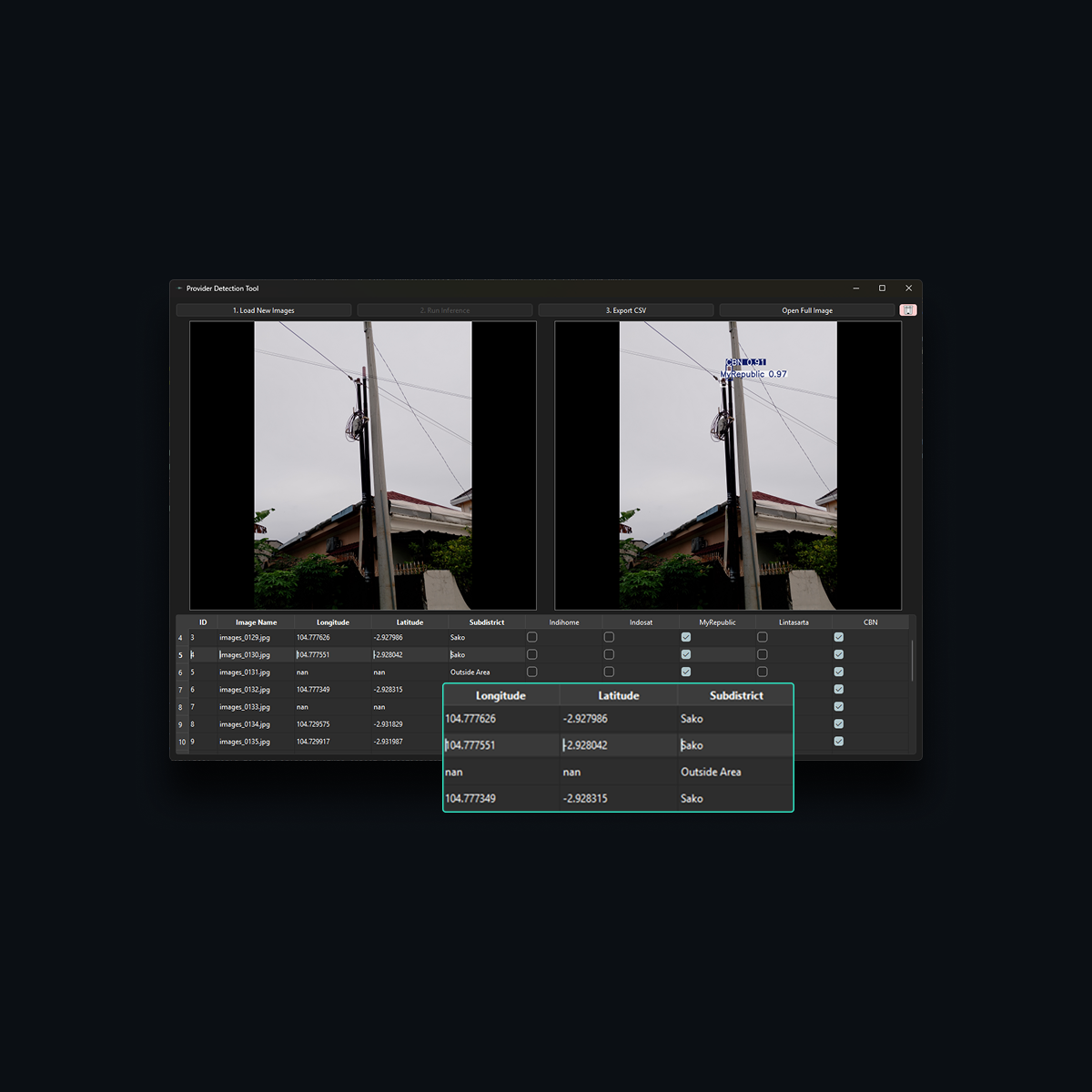The image size is (1092, 1092).
Task: Open Full Image of the current photo
Action: tap(807, 310)
